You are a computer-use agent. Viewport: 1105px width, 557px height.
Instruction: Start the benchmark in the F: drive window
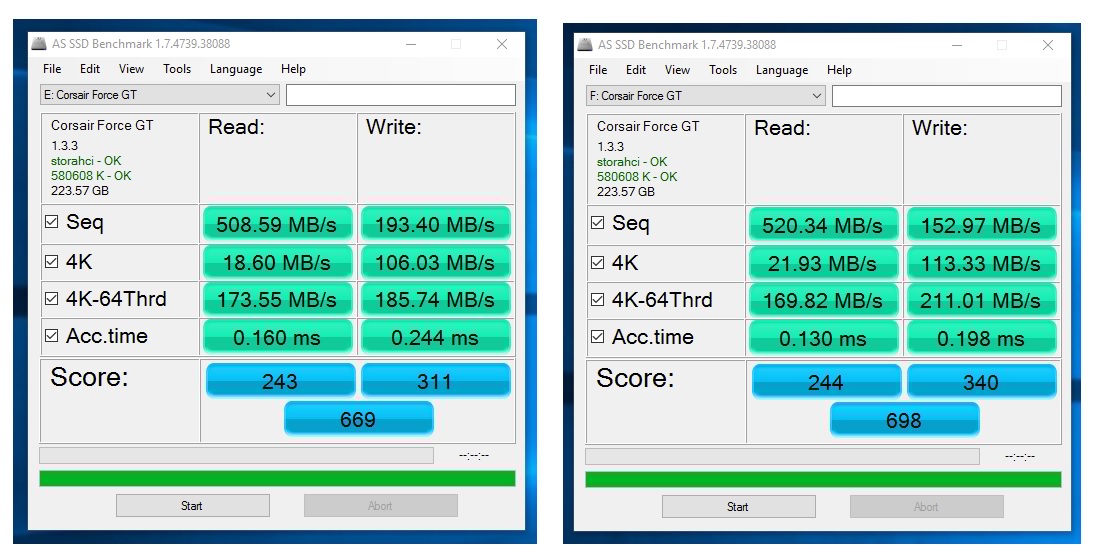[x=739, y=506]
